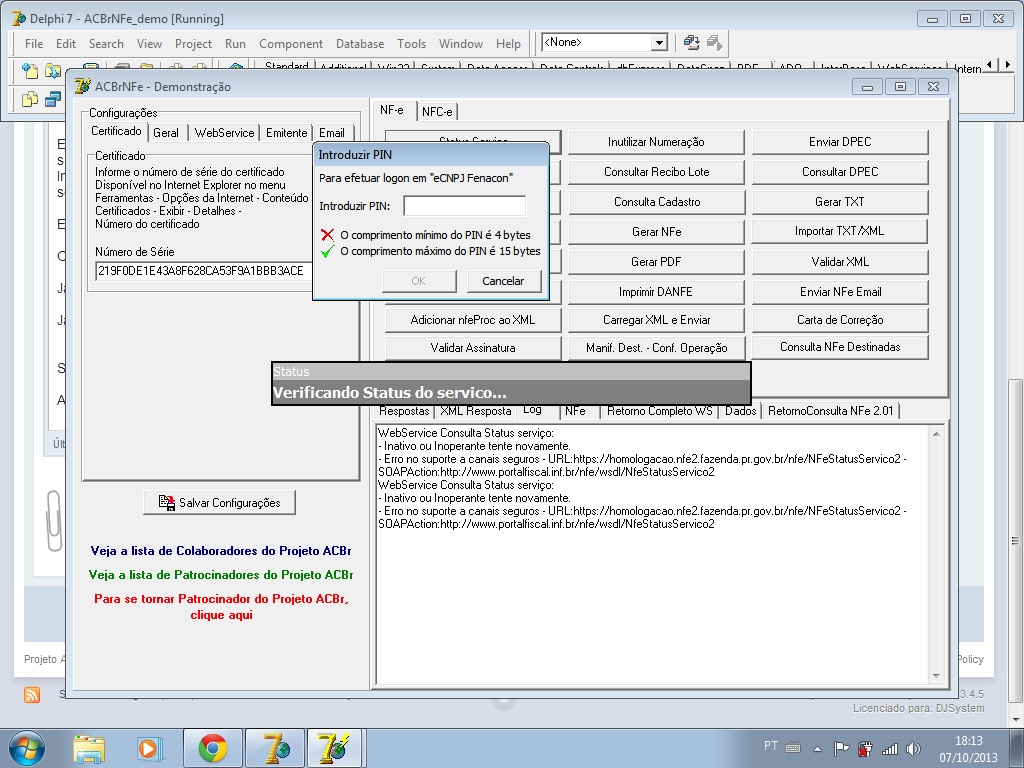Screen dimensions: 1024x768
Task: Click the RSS feed icon in the browser page
Action: [31, 695]
